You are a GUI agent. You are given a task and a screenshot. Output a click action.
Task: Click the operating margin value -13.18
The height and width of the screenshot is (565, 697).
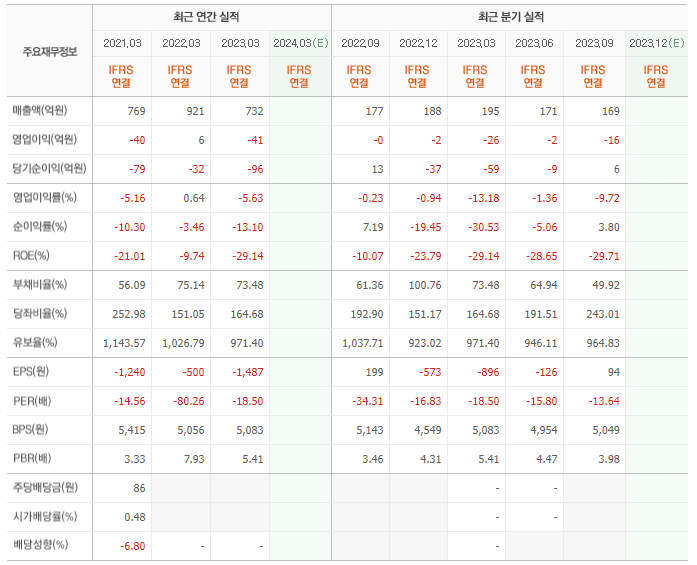point(484,198)
